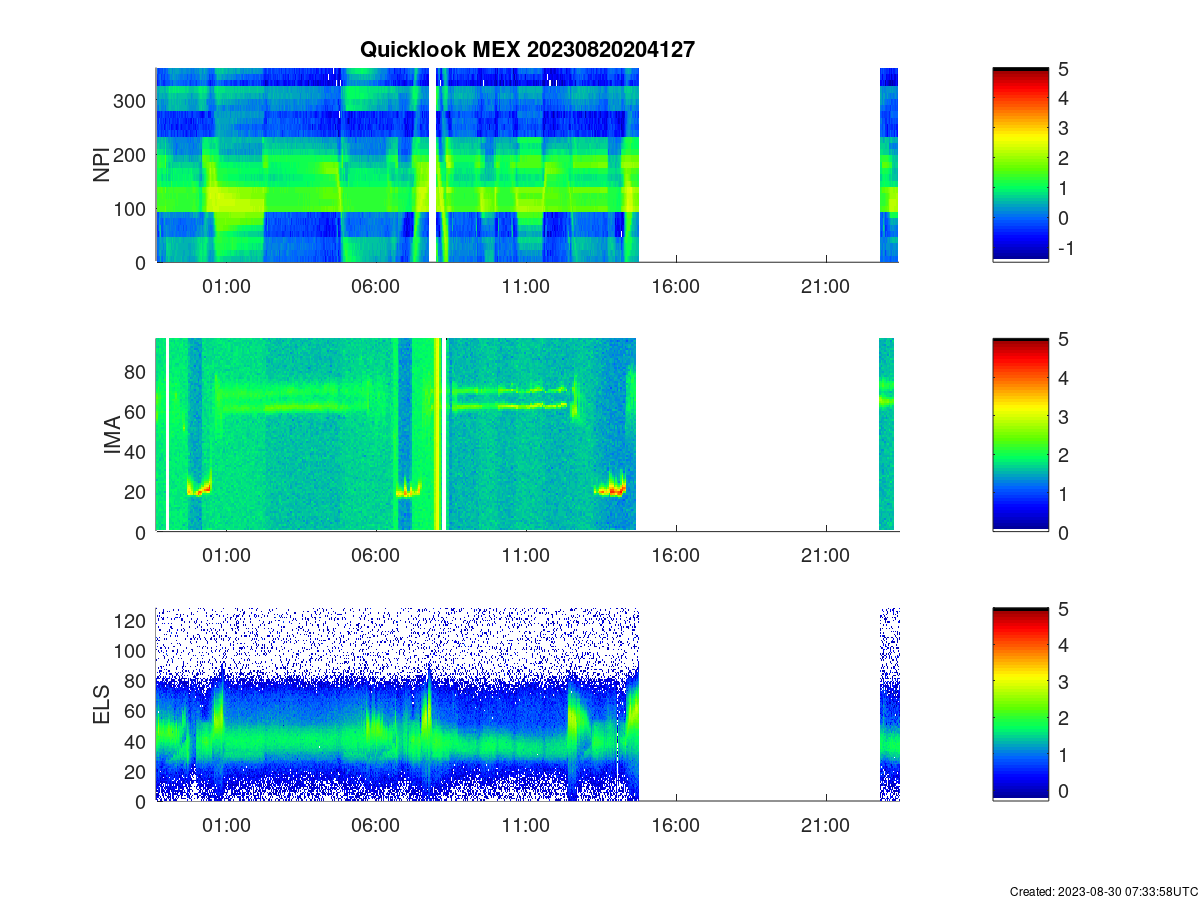Viewport: 1200px width, 900px height.
Task: Click the 21:00 tick under ELS plot
Action: (826, 825)
